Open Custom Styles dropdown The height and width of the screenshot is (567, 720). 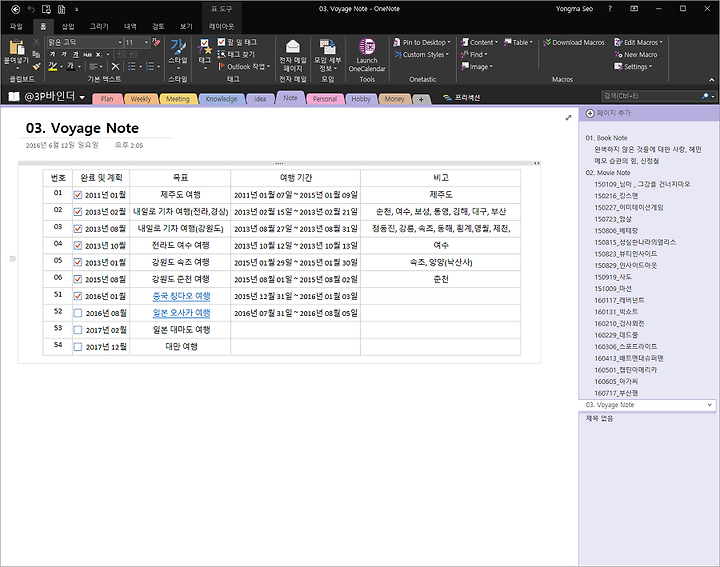422,54
